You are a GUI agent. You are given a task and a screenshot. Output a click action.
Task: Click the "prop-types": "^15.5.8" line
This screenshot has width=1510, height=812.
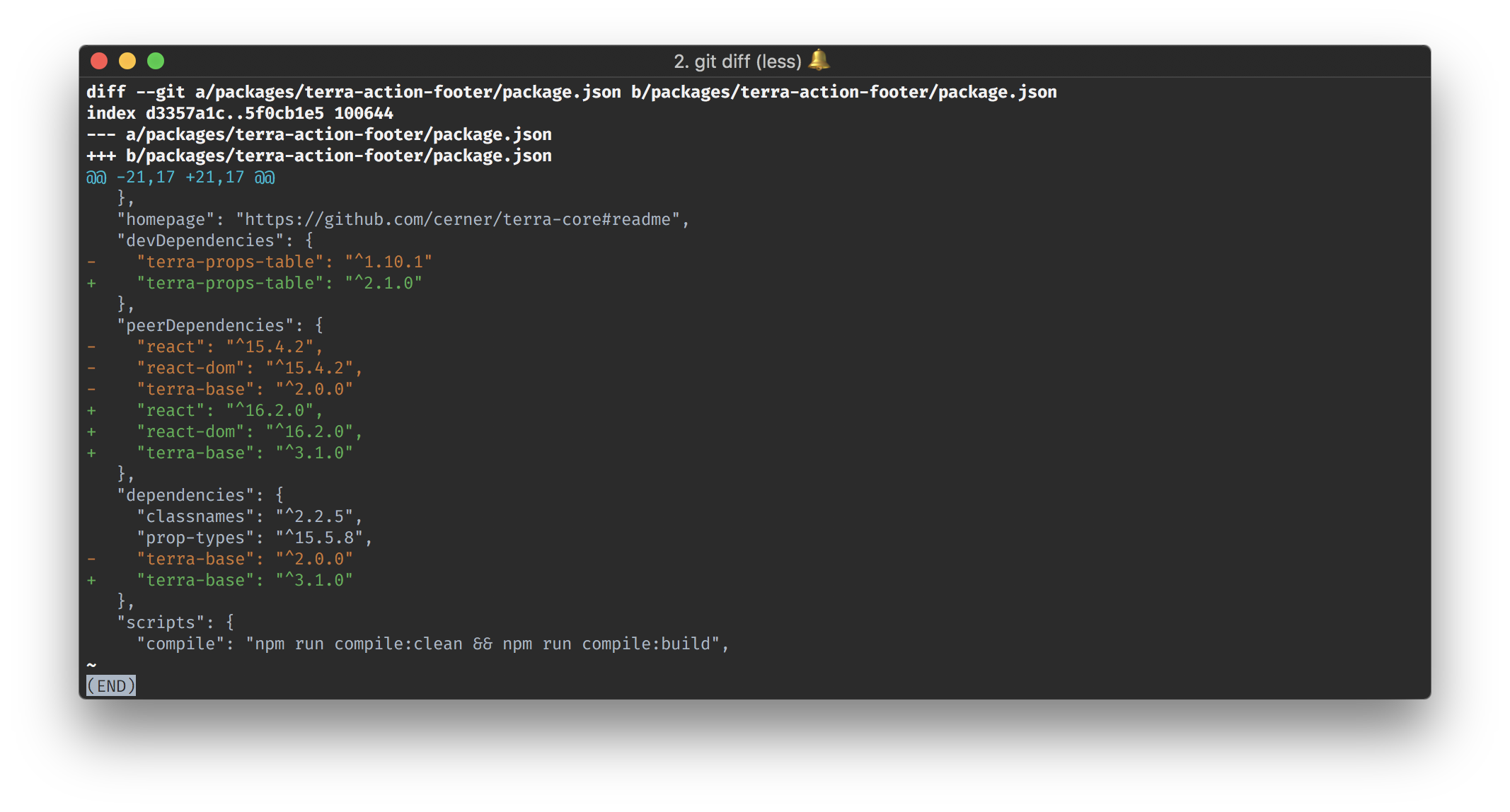pyautogui.click(x=255, y=538)
